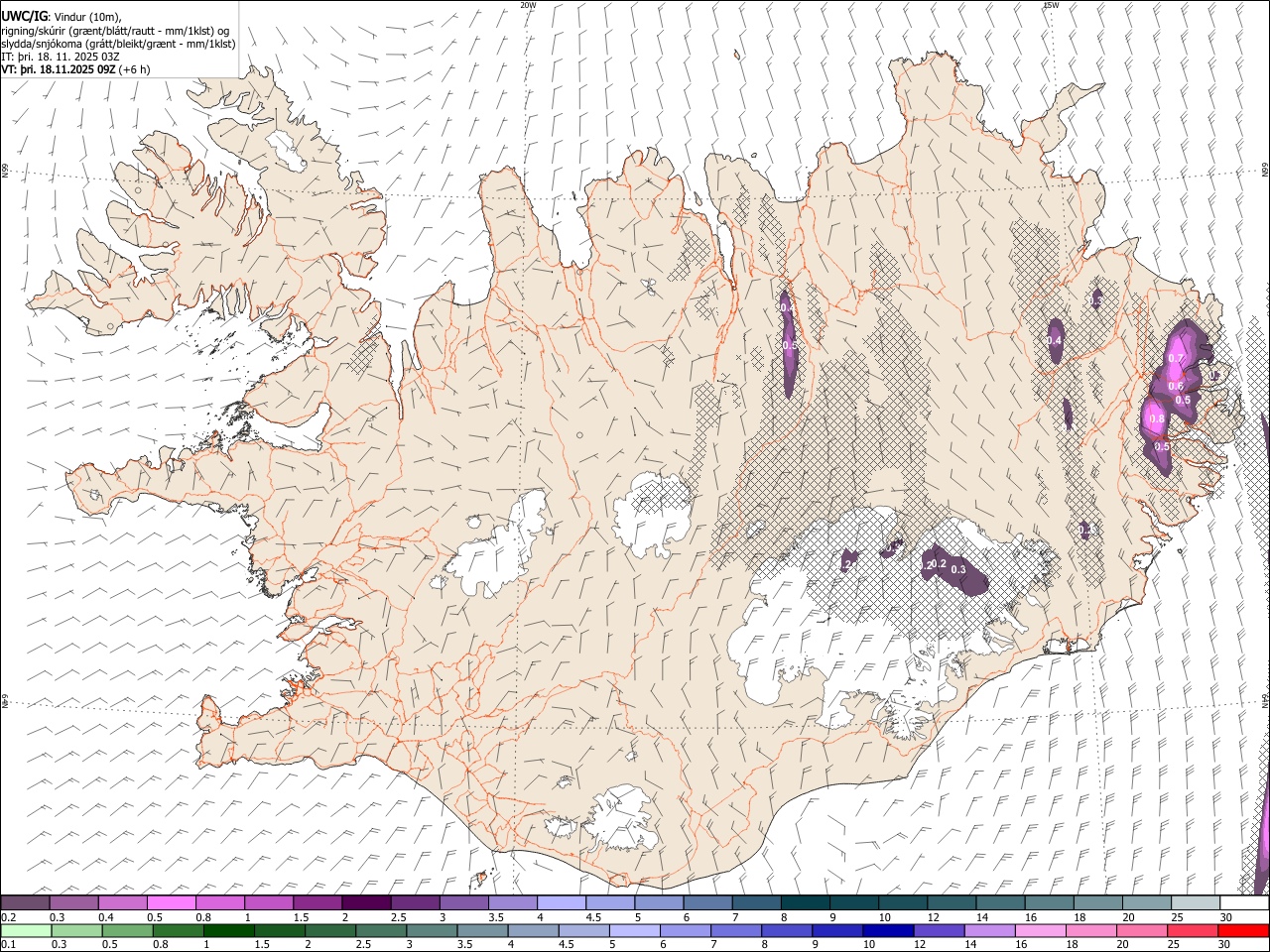Select the deep blue bottom-row swatch at 10
The width and height of the screenshot is (1270, 952).
[x=887, y=930]
